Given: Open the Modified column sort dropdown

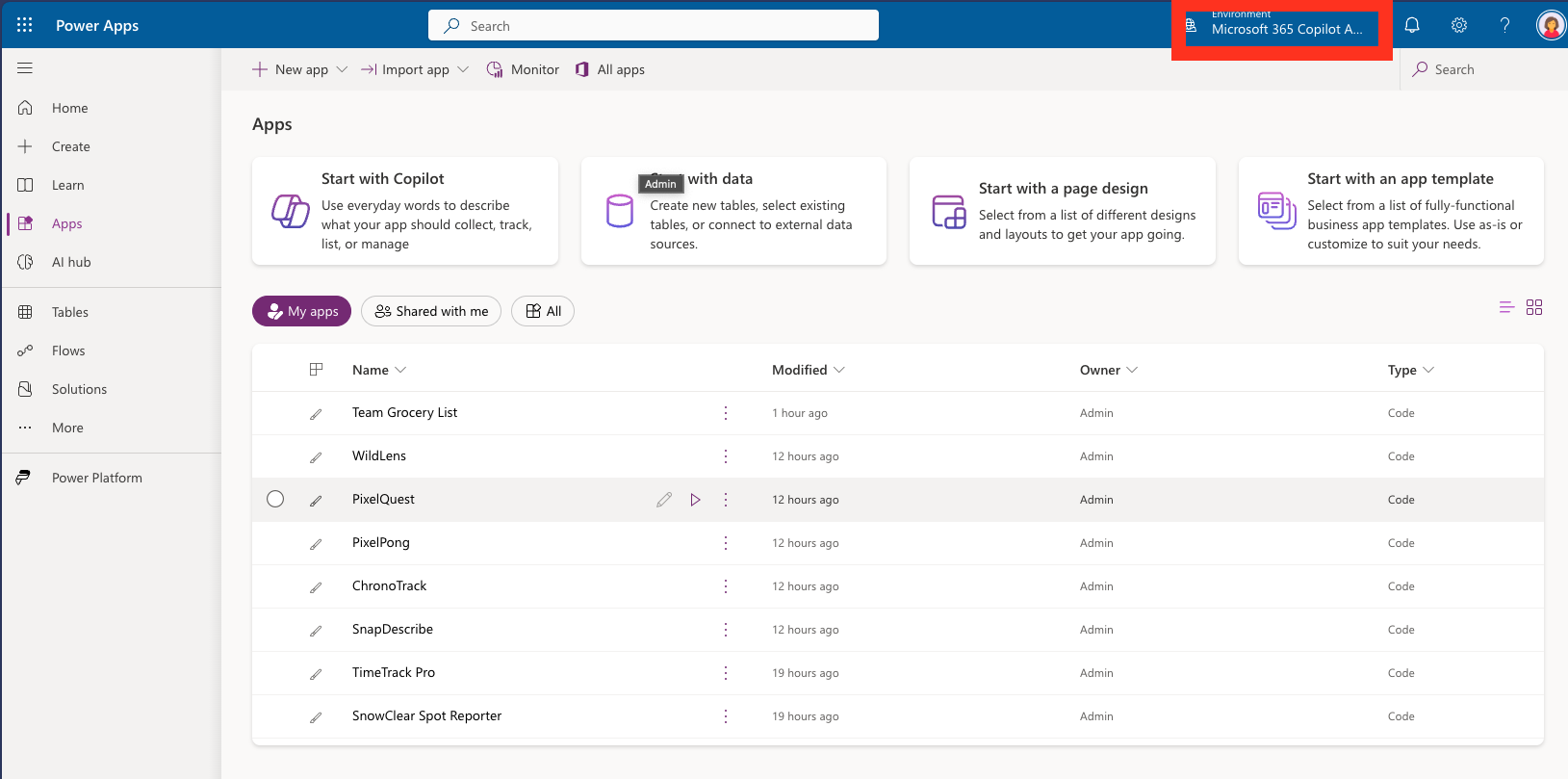Looking at the screenshot, I should [x=839, y=370].
